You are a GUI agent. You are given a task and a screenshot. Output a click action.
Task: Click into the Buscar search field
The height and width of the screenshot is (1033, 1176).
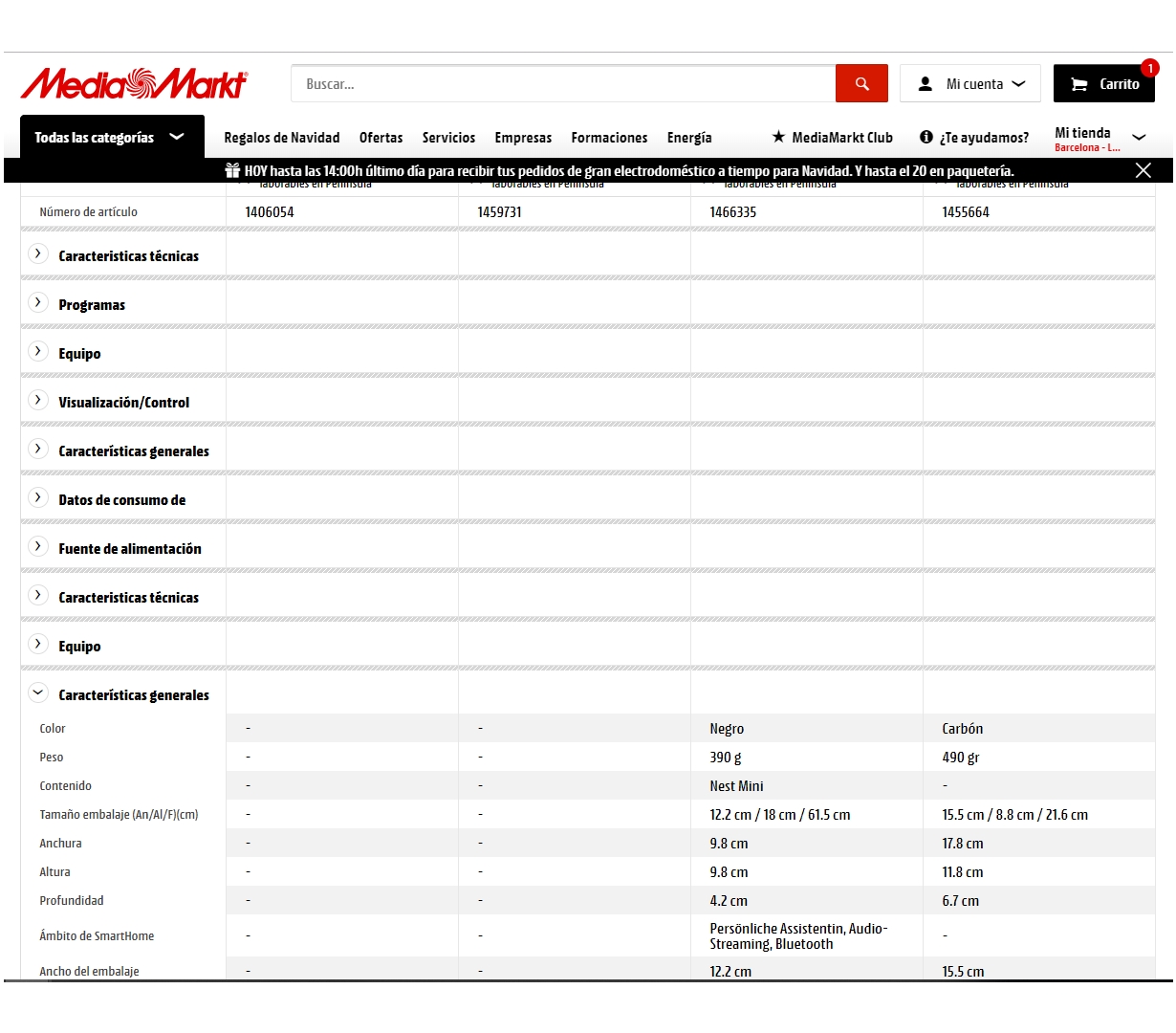click(564, 84)
